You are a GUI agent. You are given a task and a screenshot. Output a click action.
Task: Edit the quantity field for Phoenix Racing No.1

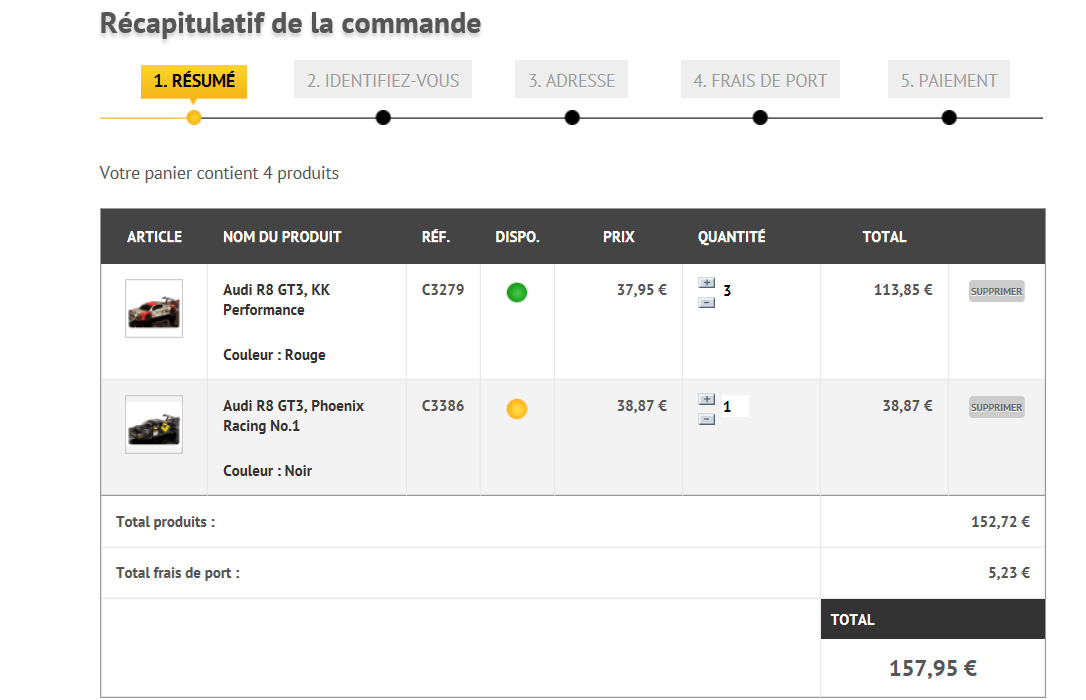[733, 407]
